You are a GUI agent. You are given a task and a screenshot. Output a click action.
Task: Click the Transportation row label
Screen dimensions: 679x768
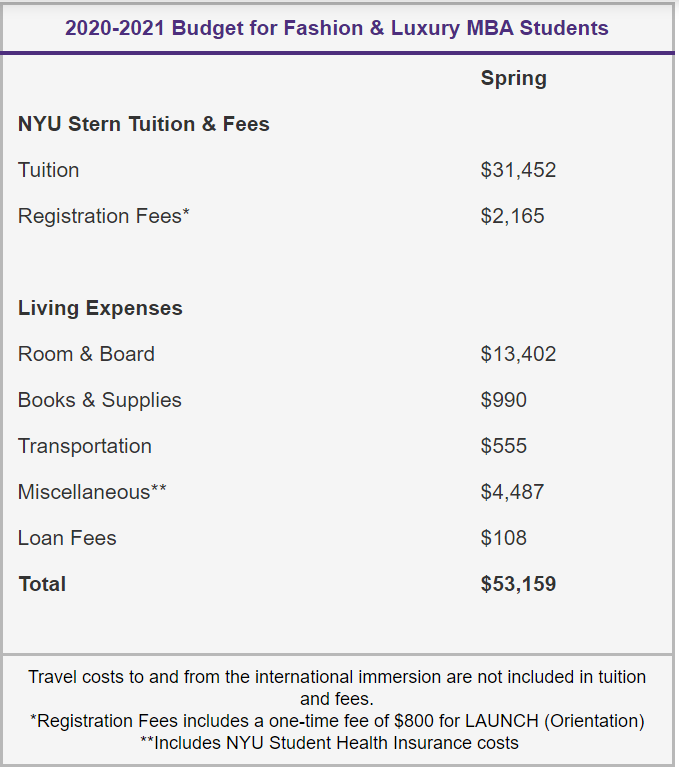[85, 446]
